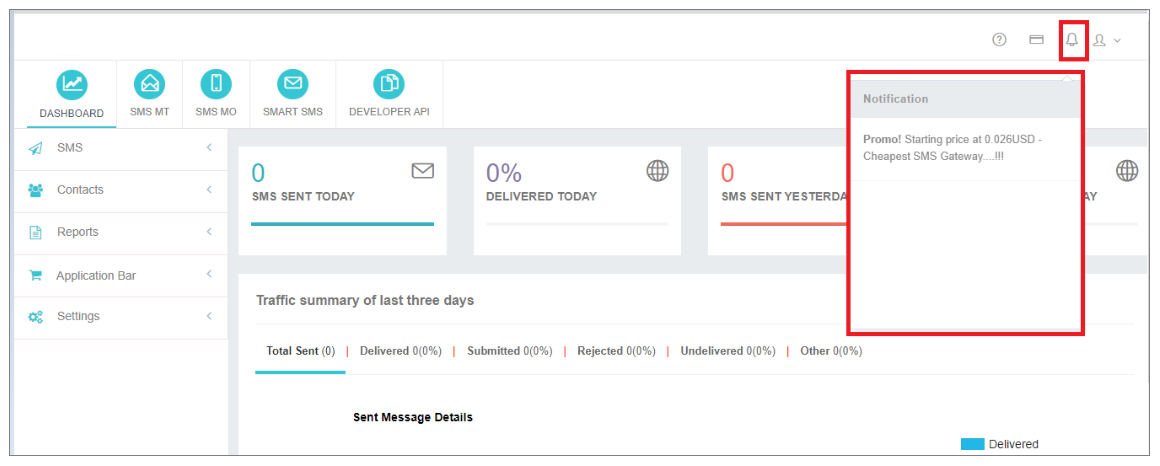Click the Developer API documents icon

[388, 84]
